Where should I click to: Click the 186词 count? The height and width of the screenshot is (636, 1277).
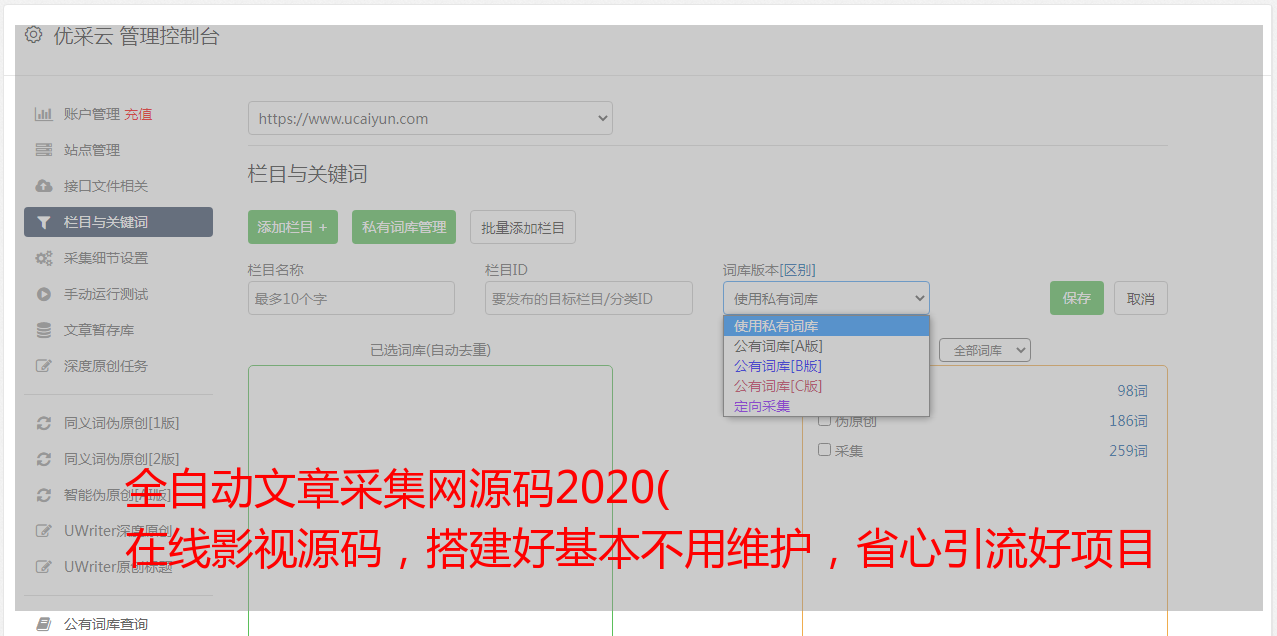coord(1128,421)
